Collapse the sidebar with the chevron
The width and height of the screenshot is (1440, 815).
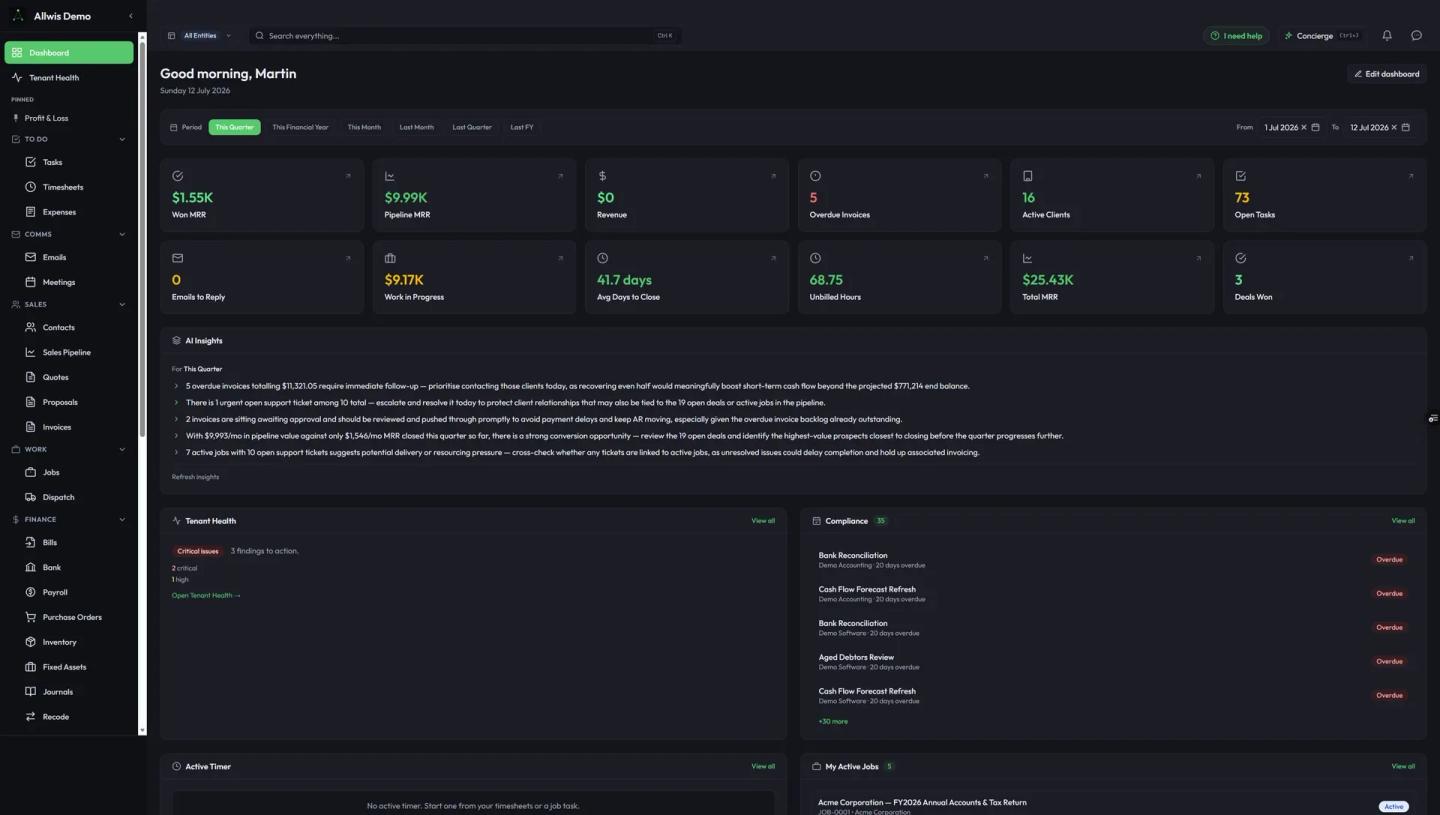(x=130, y=16)
